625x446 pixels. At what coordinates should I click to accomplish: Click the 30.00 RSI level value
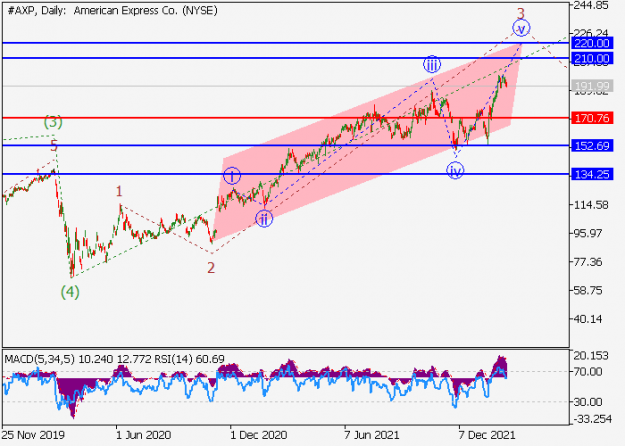pyautogui.click(x=588, y=402)
